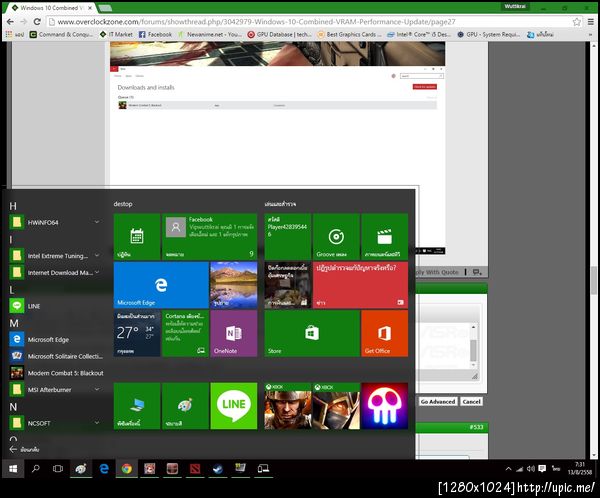This screenshot has height=498, width=600.
Task: Open taskbar search magnifier
Action: (36, 469)
